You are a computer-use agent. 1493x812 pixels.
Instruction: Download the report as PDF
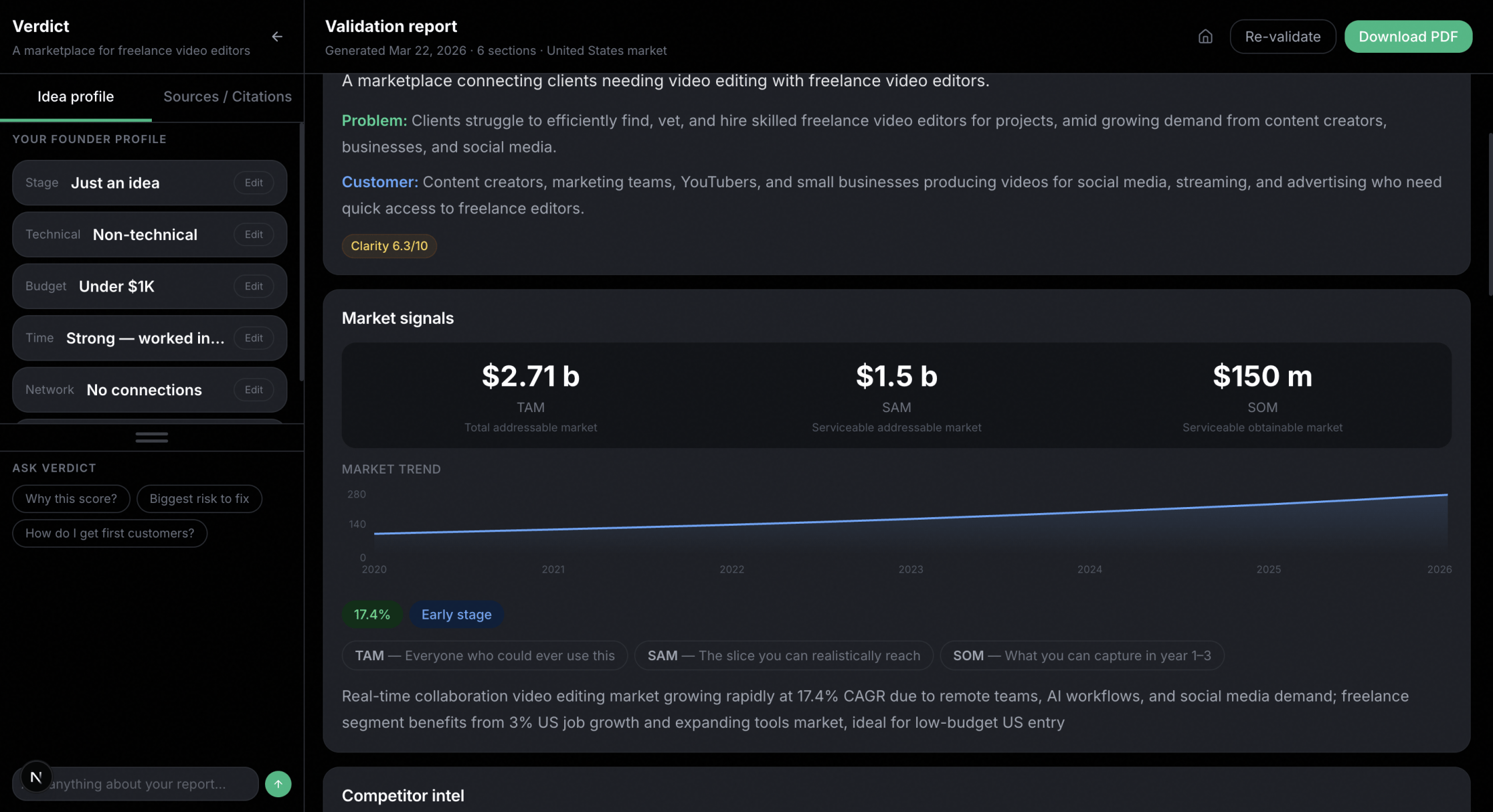1408,37
